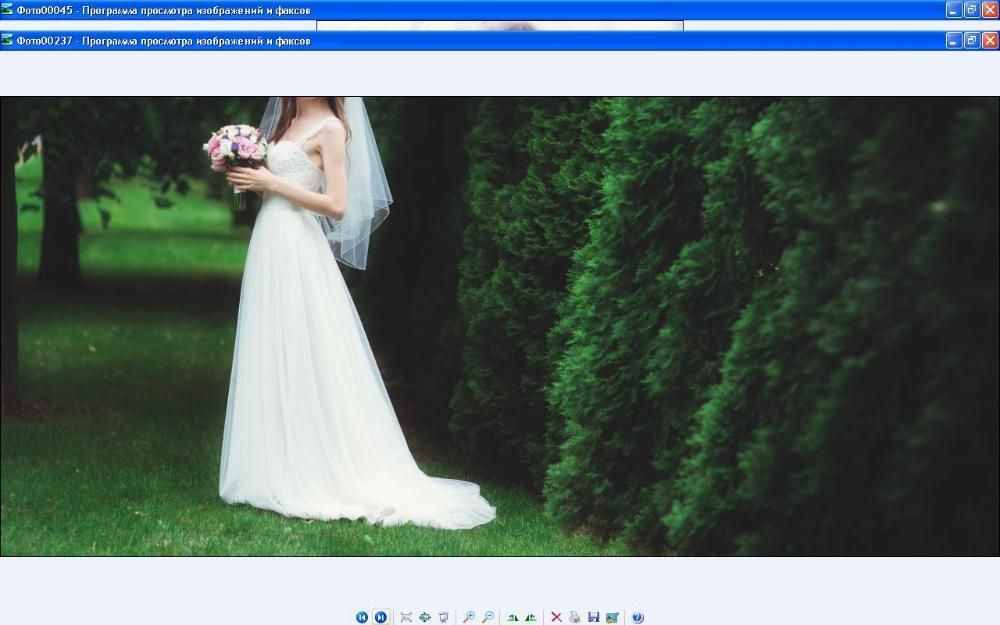Rotate the image clockwise
Screen dimensions: 1000x625
[513, 617]
